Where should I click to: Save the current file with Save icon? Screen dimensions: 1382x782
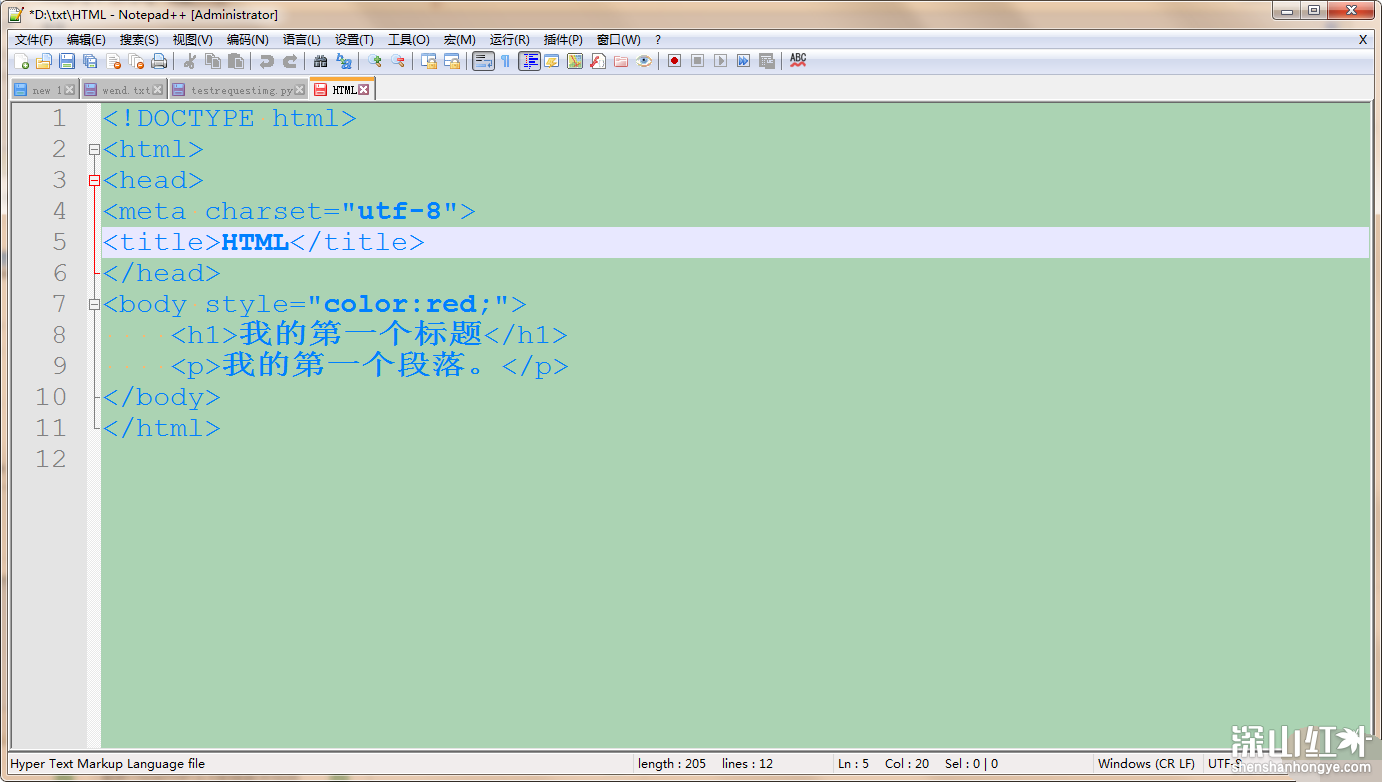(x=67, y=61)
